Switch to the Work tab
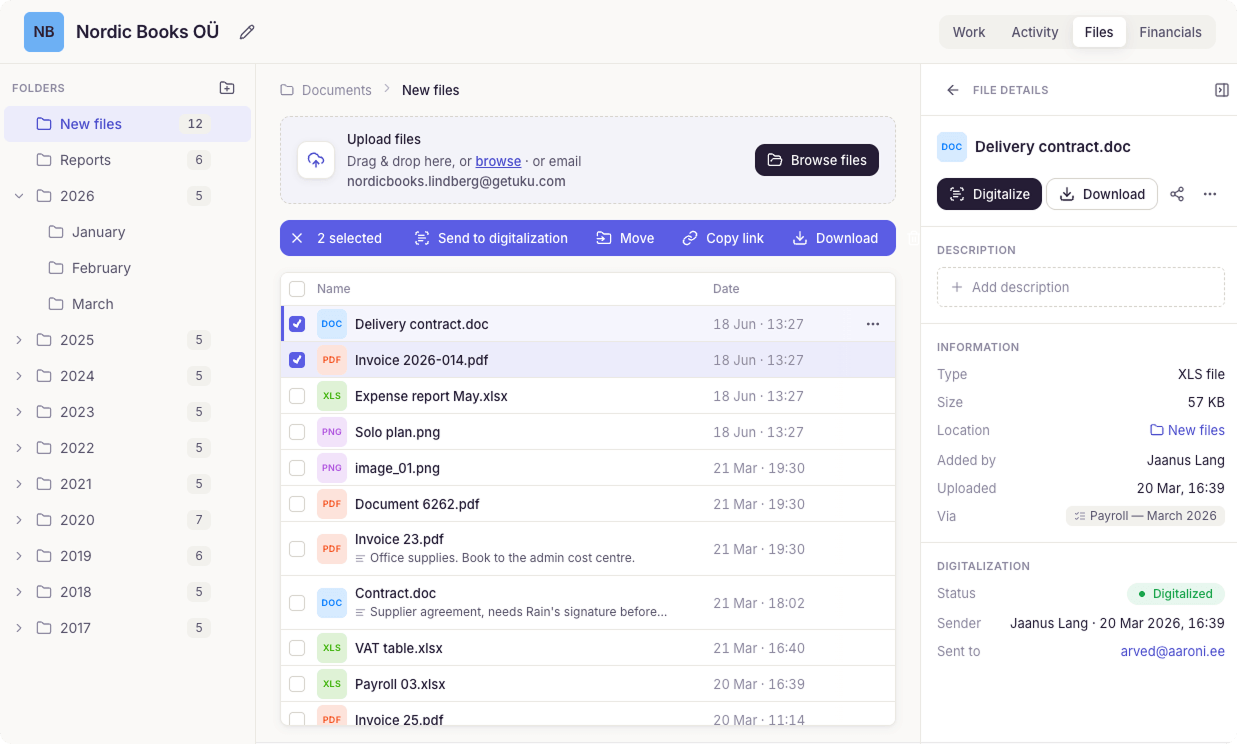 969,32
